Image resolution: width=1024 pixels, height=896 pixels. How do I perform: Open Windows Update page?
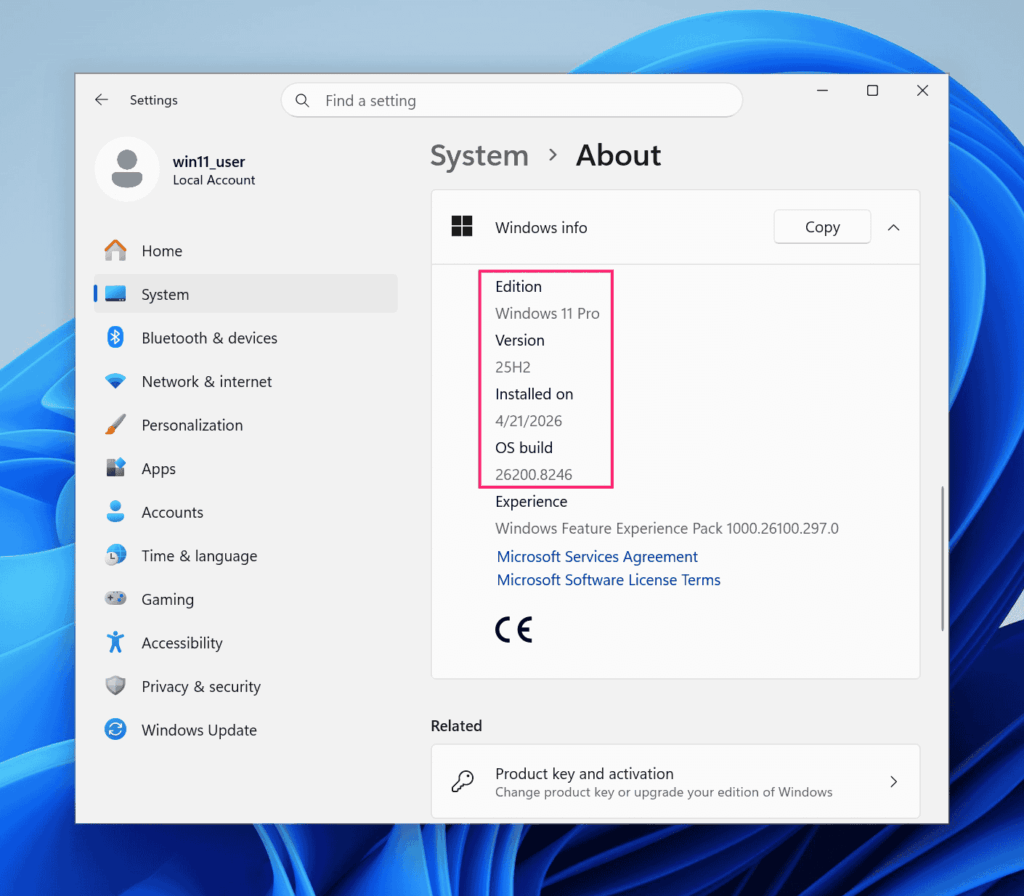[x=246, y=729]
